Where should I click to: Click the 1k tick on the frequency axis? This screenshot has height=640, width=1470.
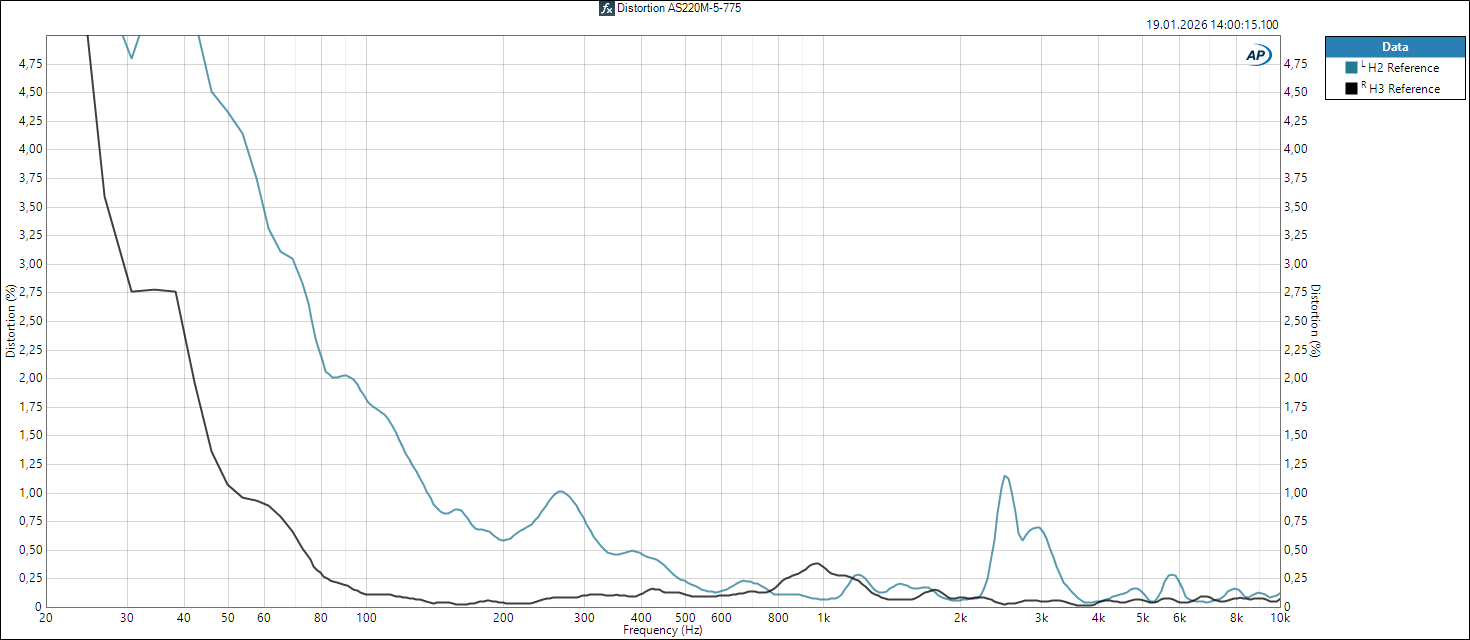click(824, 618)
